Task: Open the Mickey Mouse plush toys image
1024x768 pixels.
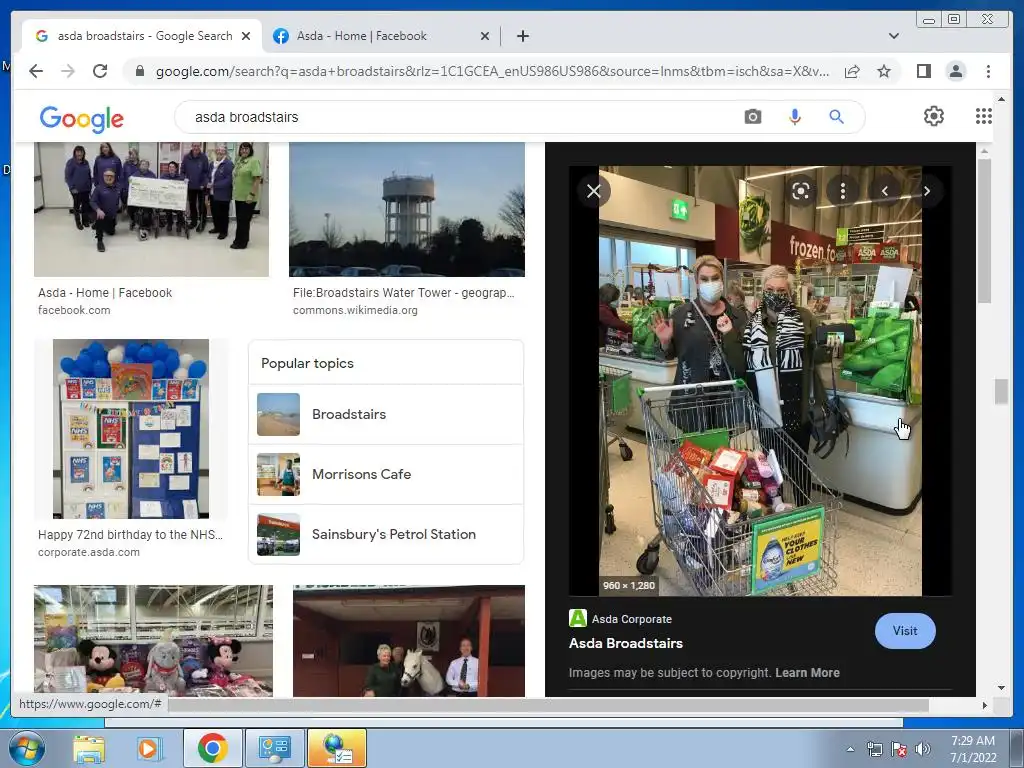Action: click(153, 641)
